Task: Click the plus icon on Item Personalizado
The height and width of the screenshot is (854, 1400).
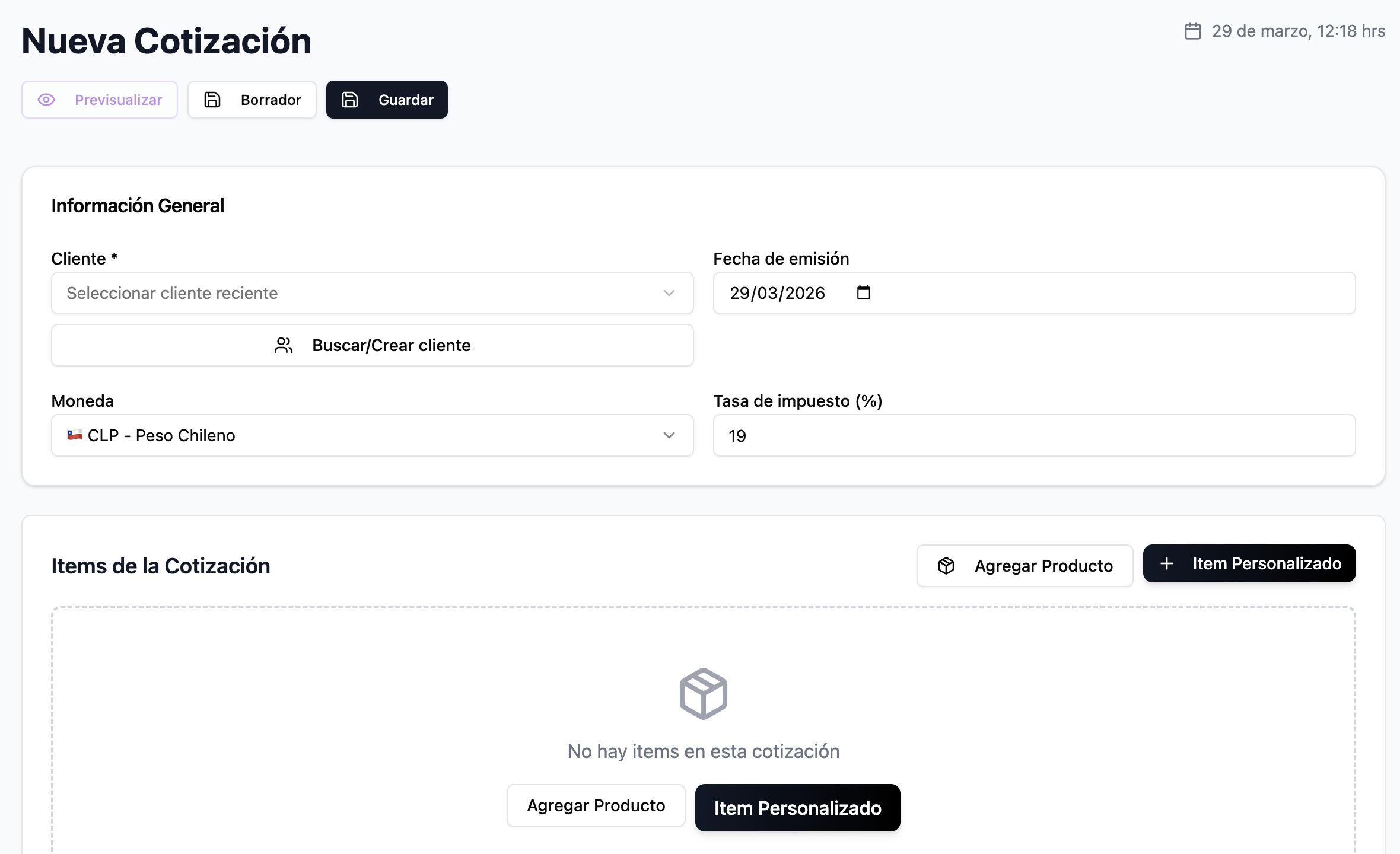Action: [1166, 563]
